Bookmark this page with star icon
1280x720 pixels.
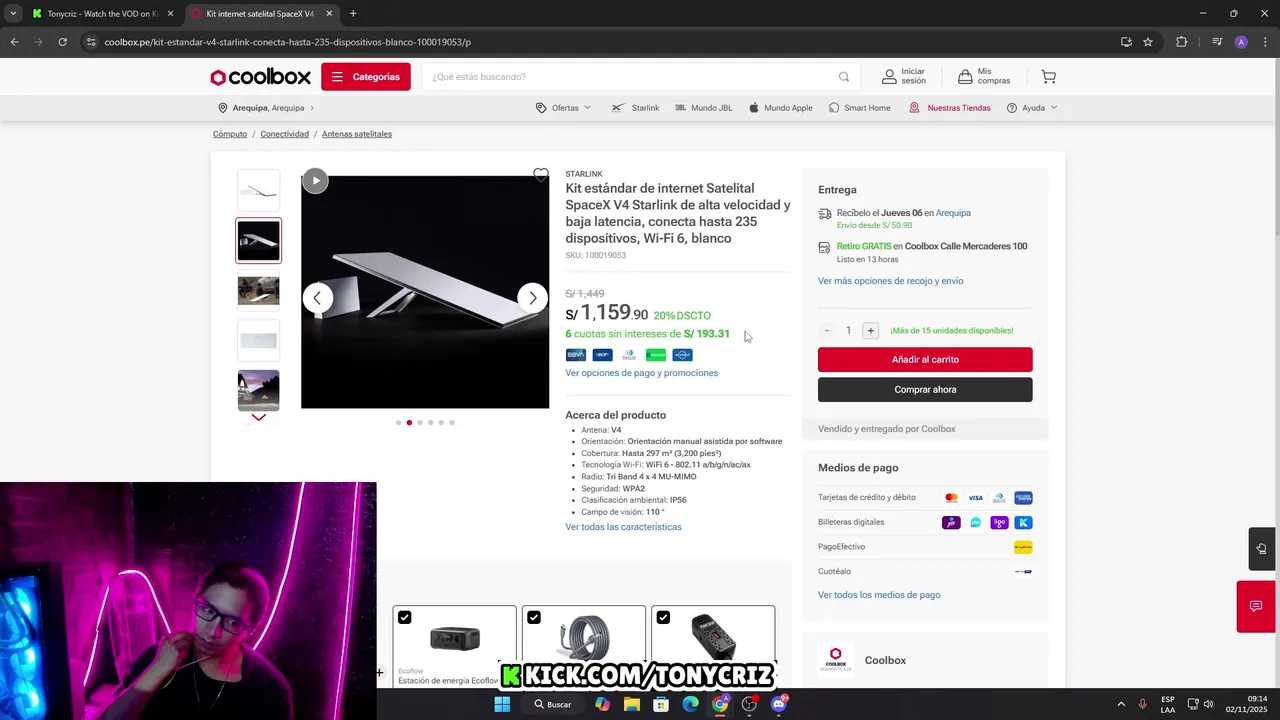coord(1148,42)
